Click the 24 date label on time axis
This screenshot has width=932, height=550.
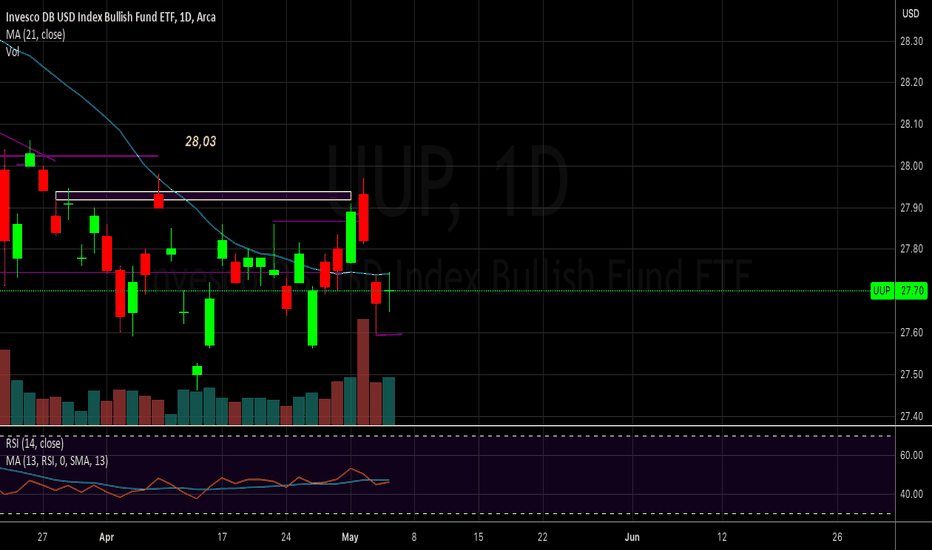tap(286, 537)
